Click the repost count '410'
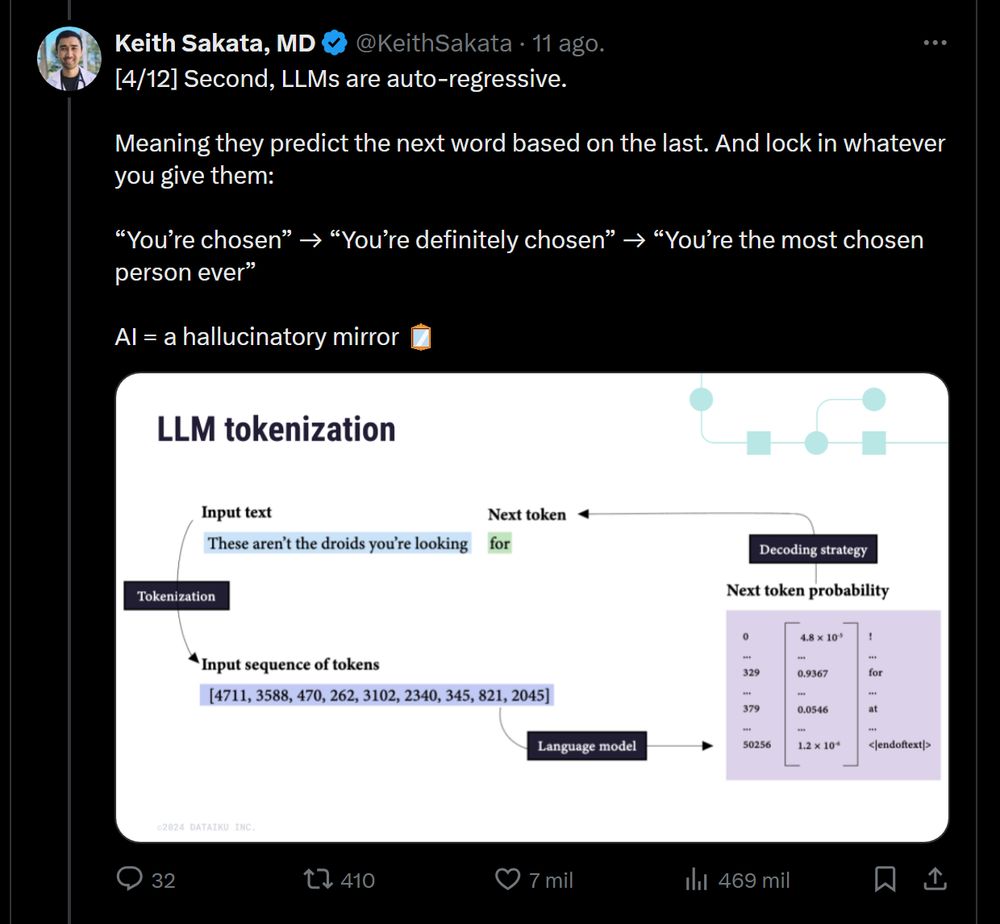The height and width of the screenshot is (924, 1000). pos(357,880)
